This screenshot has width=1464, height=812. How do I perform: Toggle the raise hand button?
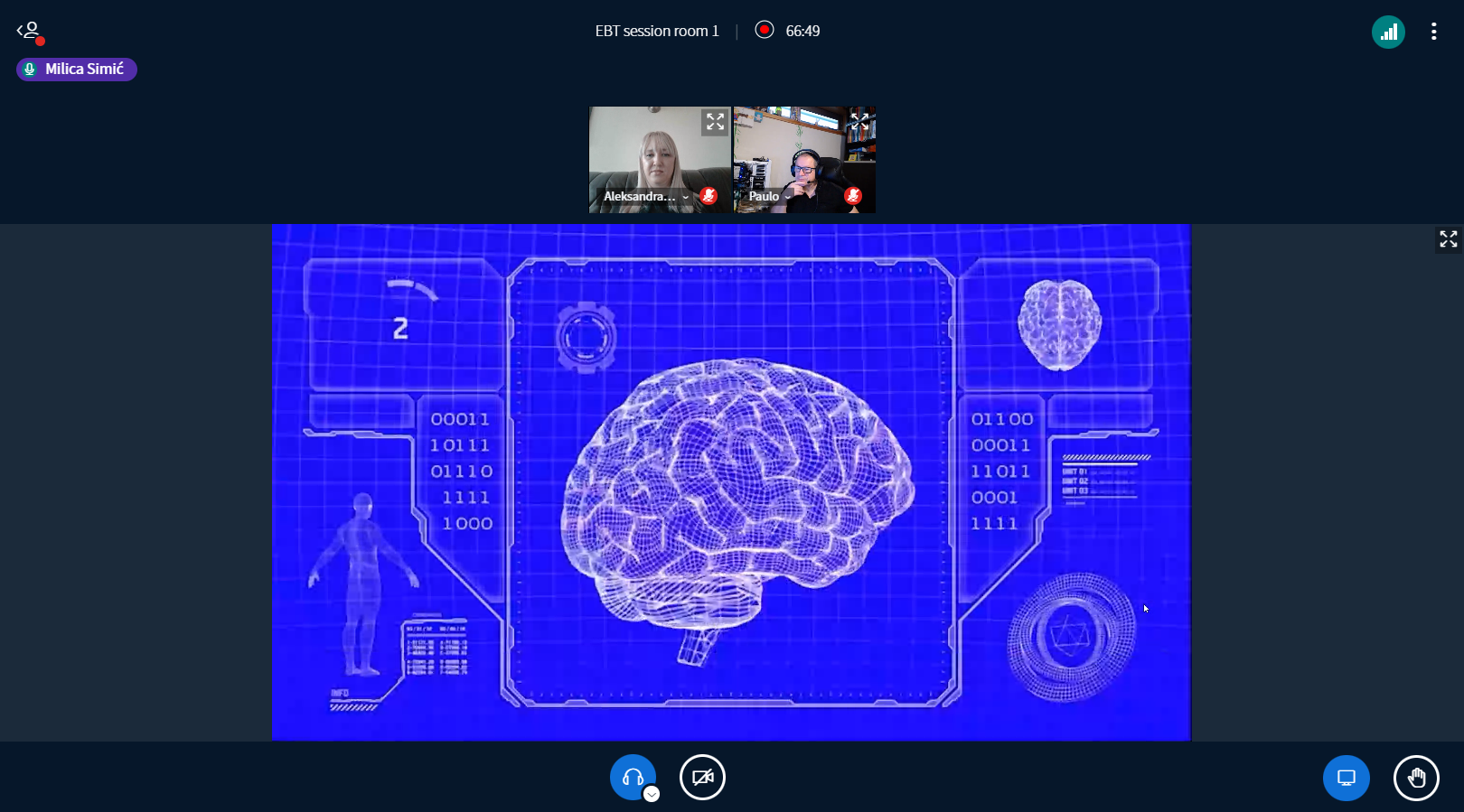1415,778
